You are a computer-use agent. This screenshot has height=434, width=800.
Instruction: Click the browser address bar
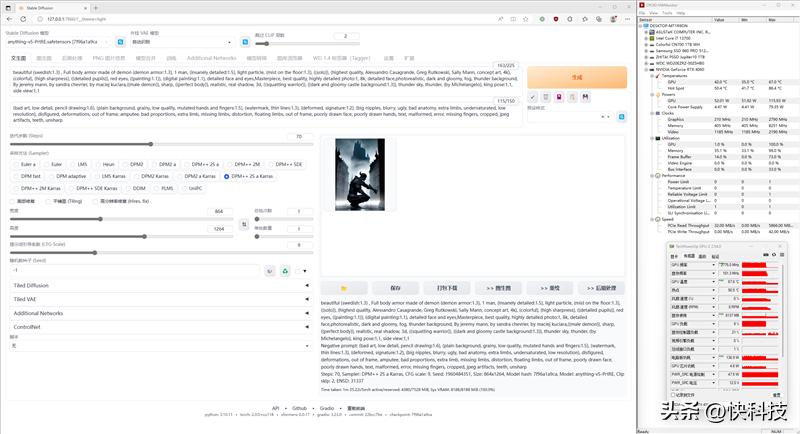tap(265, 19)
